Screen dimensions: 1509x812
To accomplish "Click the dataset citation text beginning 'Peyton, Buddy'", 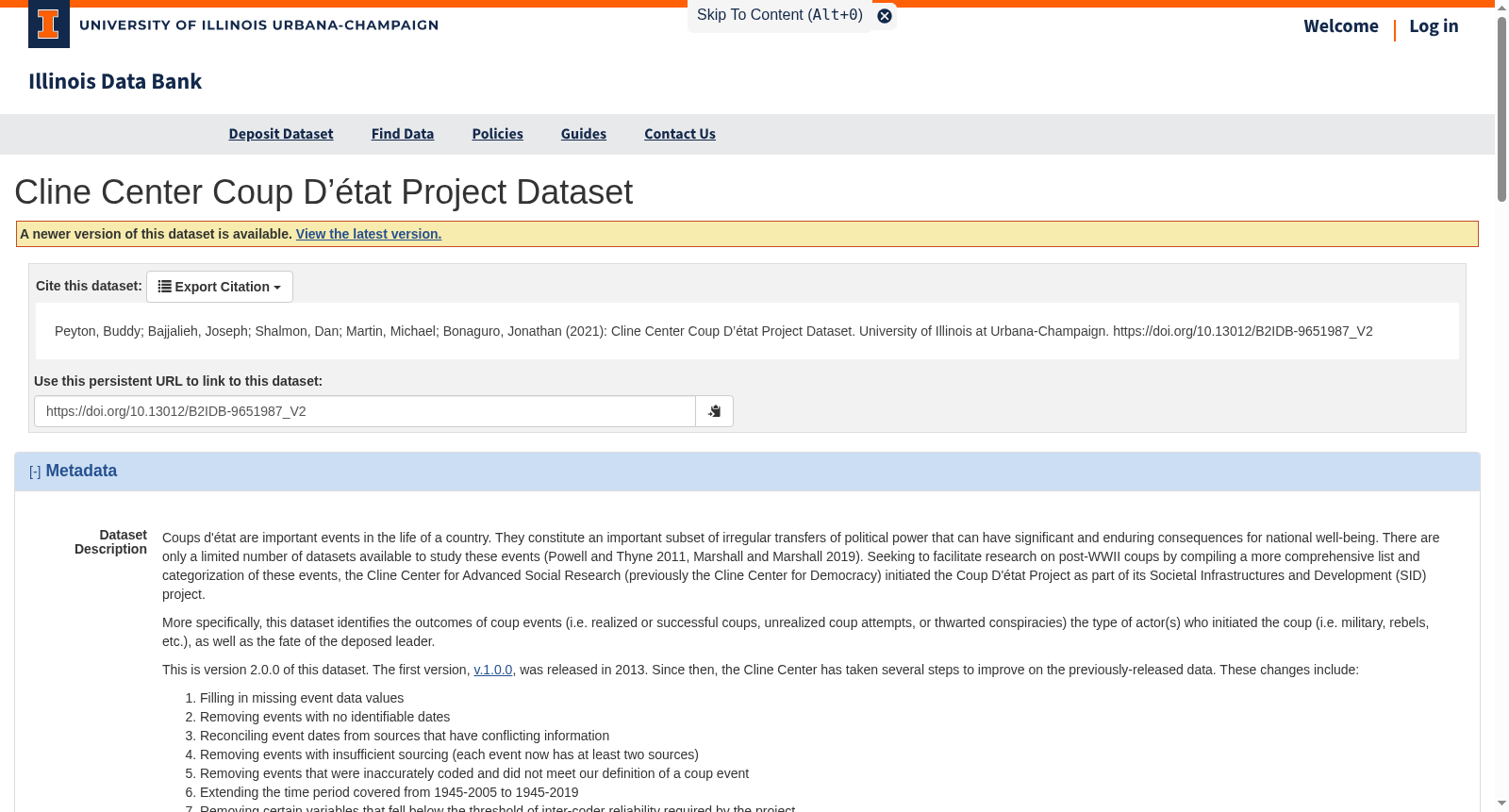I will click(x=714, y=331).
